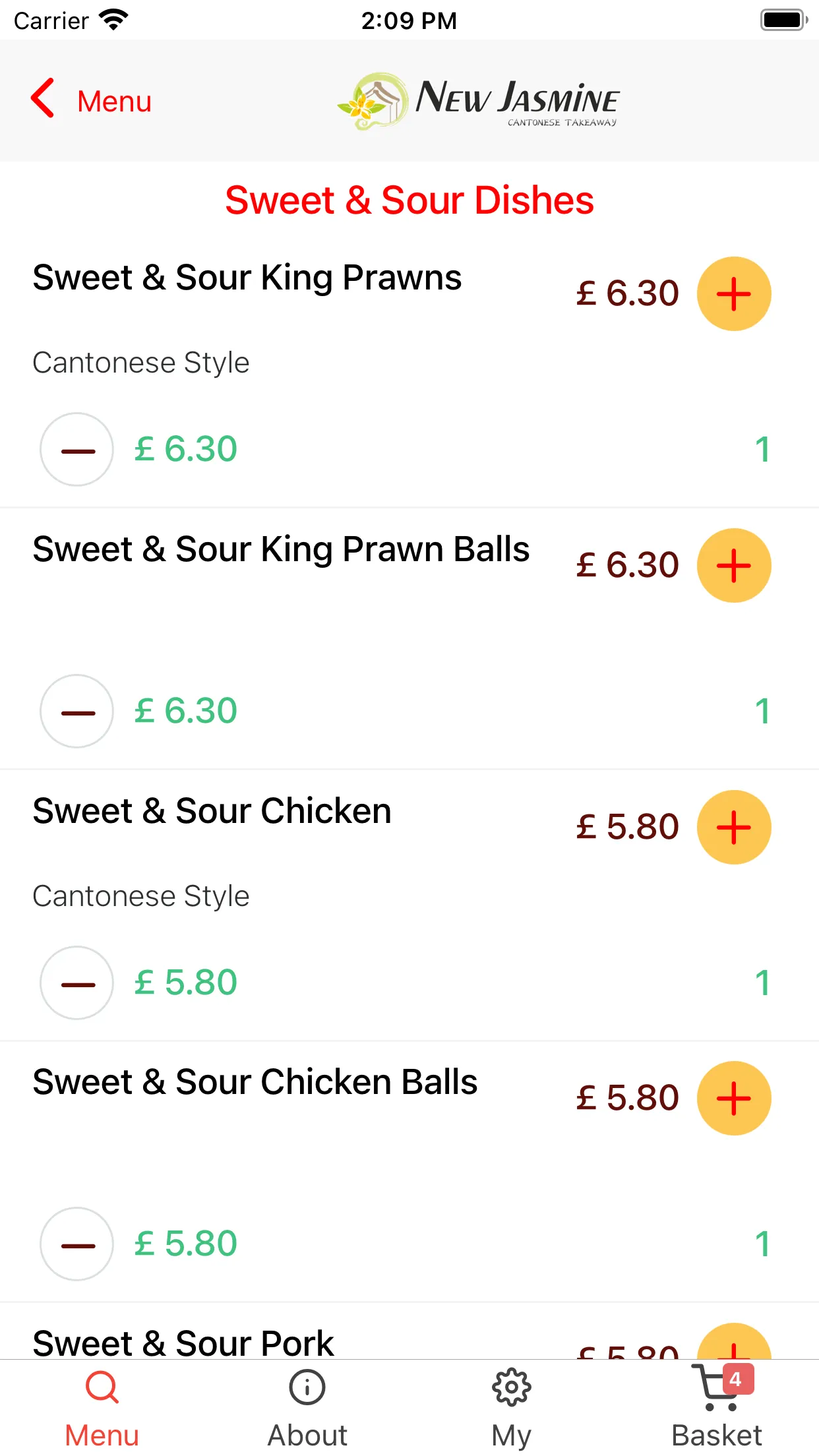
Task: Add Sweet & Sour Chicken Balls item
Action: click(x=734, y=1098)
